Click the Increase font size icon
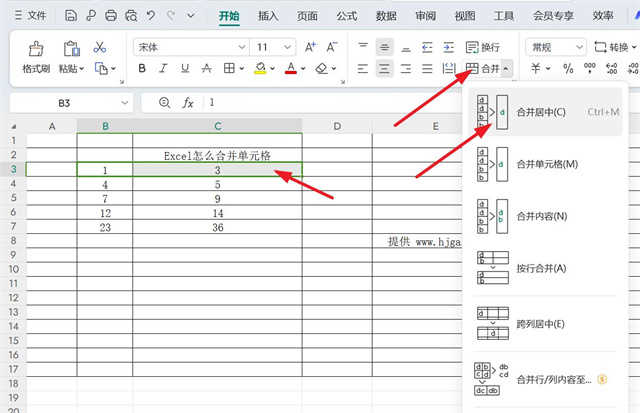640x413 pixels. 309,47
